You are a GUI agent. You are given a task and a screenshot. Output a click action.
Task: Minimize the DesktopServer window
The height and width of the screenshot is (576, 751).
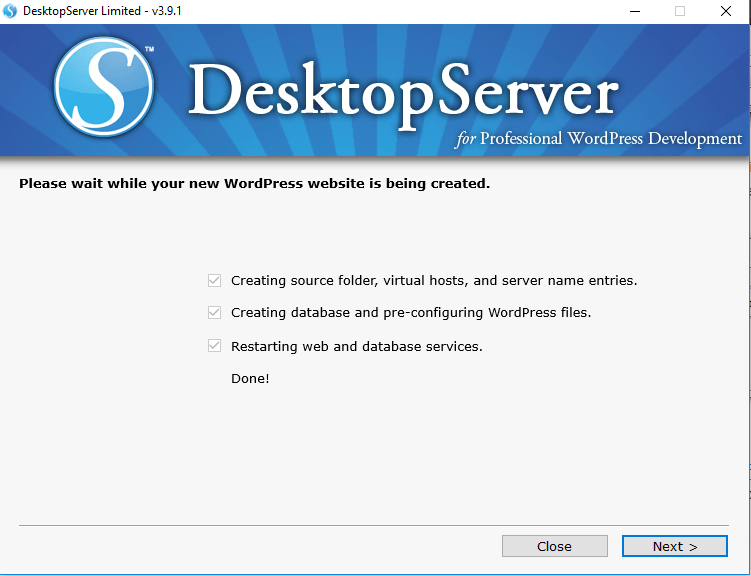(634, 11)
